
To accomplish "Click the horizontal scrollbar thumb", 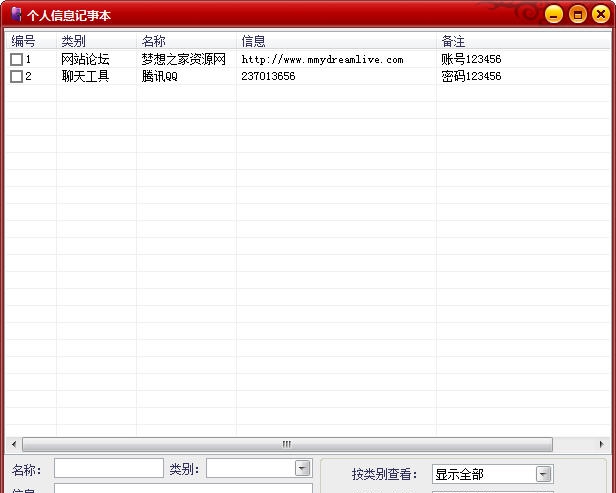I will click(287, 444).
